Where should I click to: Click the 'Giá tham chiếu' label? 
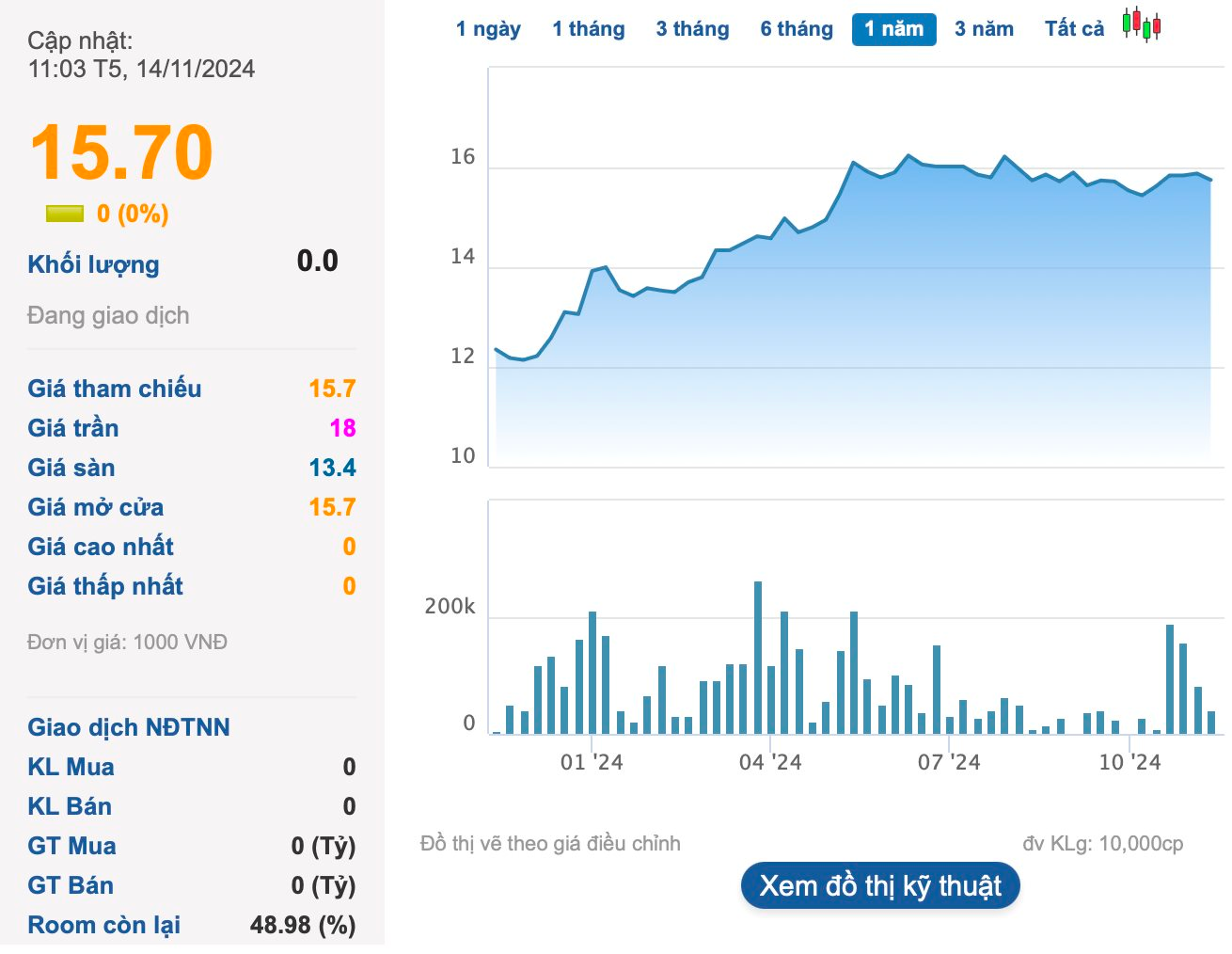pos(115,389)
